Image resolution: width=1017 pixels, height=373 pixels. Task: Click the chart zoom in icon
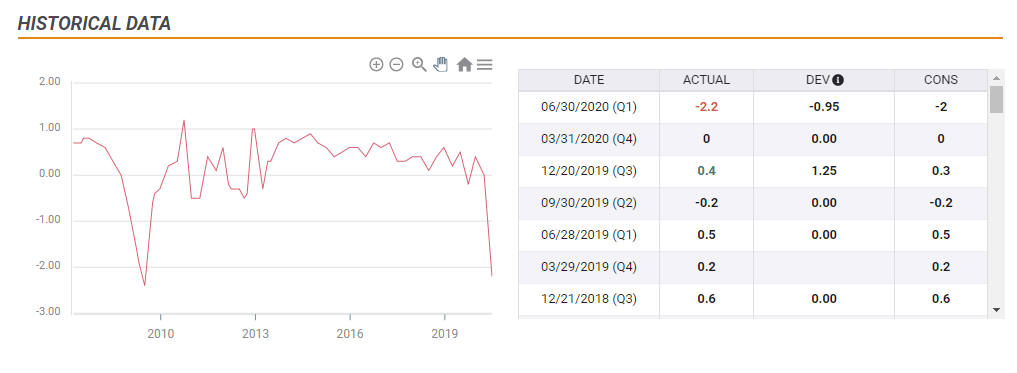[376, 64]
